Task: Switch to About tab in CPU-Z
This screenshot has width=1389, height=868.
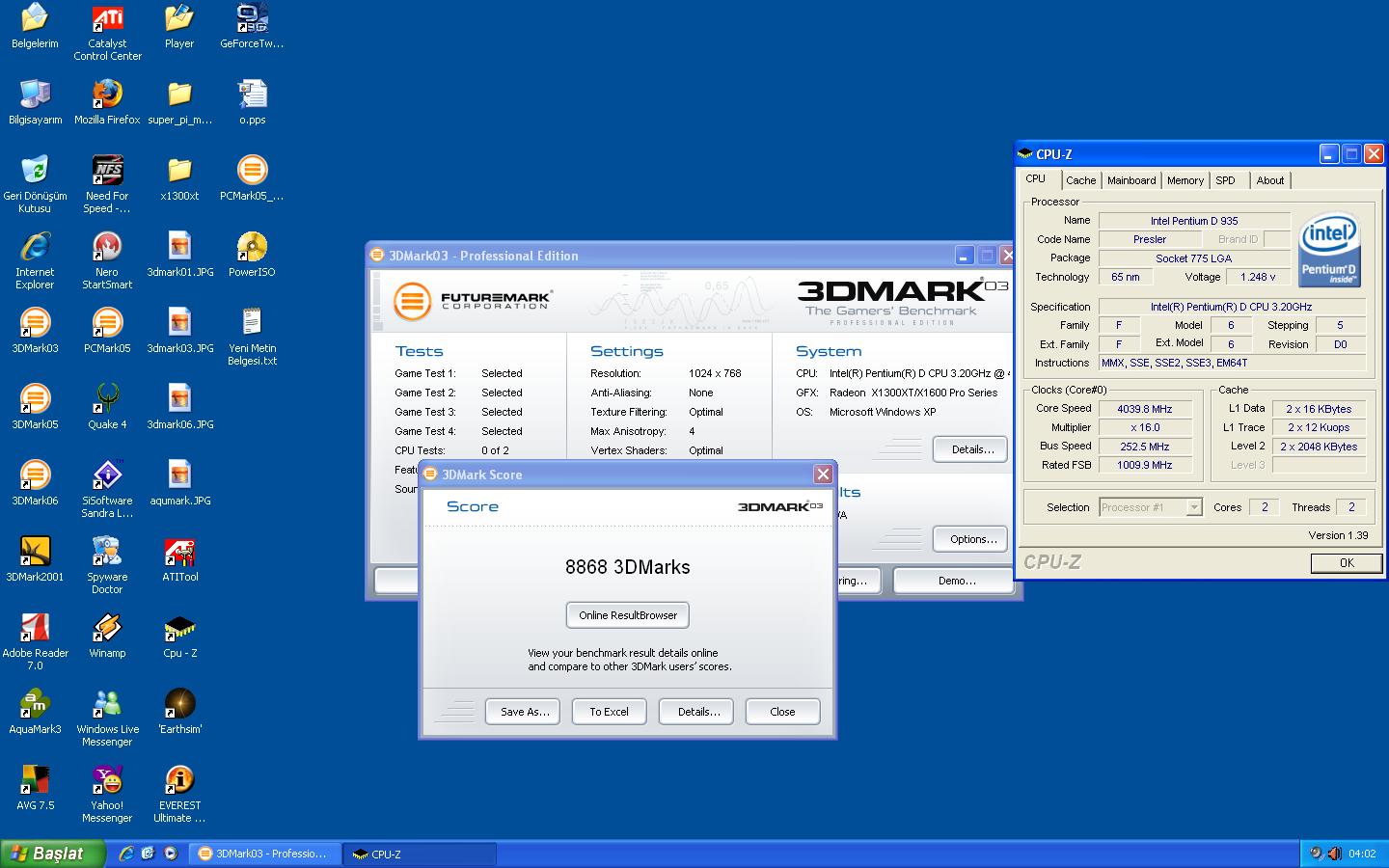Action: (1269, 180)
